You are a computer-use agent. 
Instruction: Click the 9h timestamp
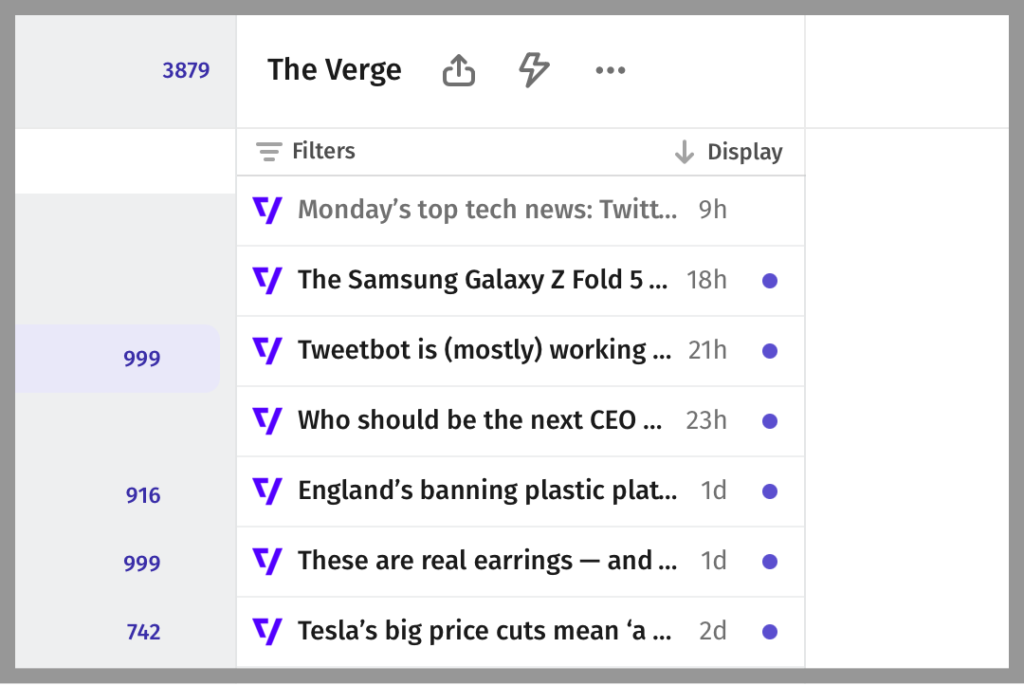[x=712, y=210]
